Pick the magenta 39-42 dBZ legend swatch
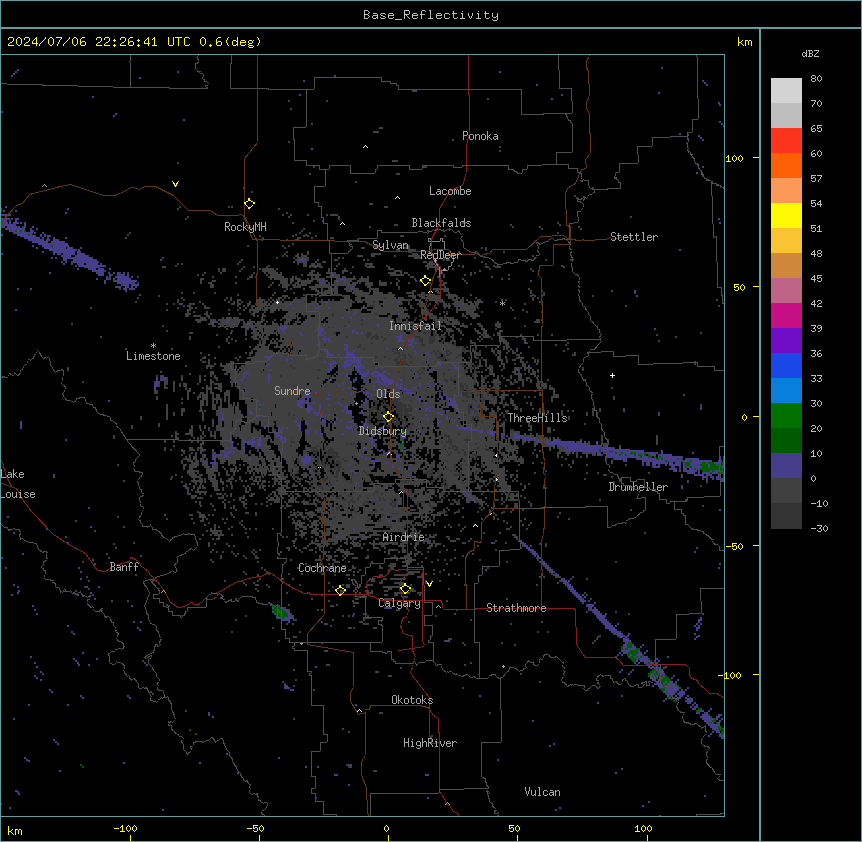Image resolution: width=862 pixels, height=842 pixels. click(786, 315)
